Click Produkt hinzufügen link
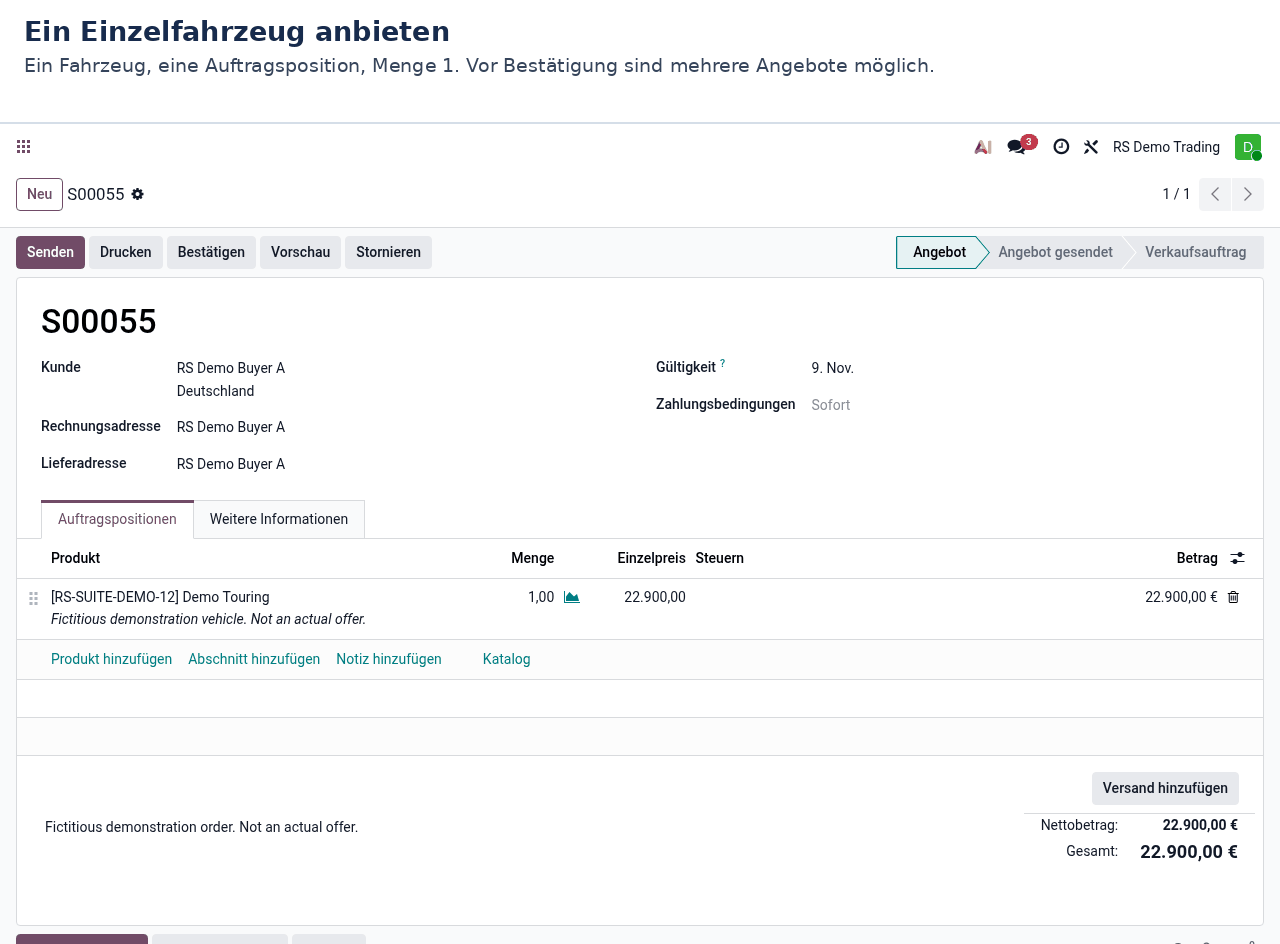1280x944 pixels. [111, 659]
